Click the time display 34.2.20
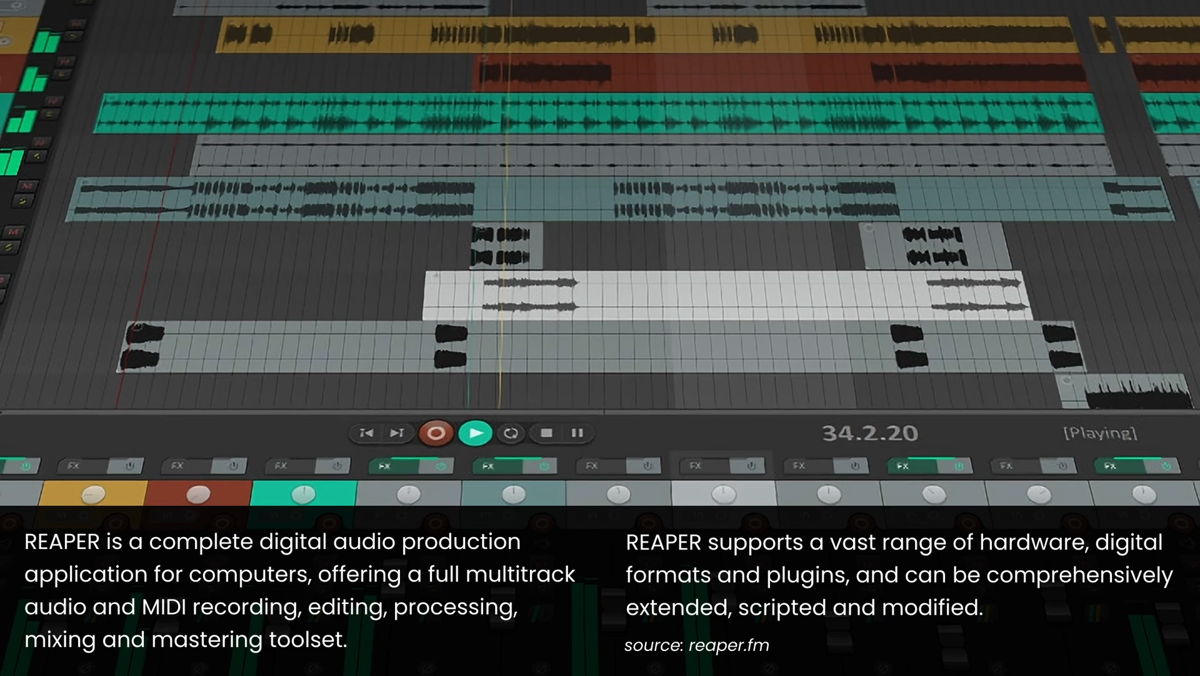This screenshot has height=676, width=1200. click(869, 434)
